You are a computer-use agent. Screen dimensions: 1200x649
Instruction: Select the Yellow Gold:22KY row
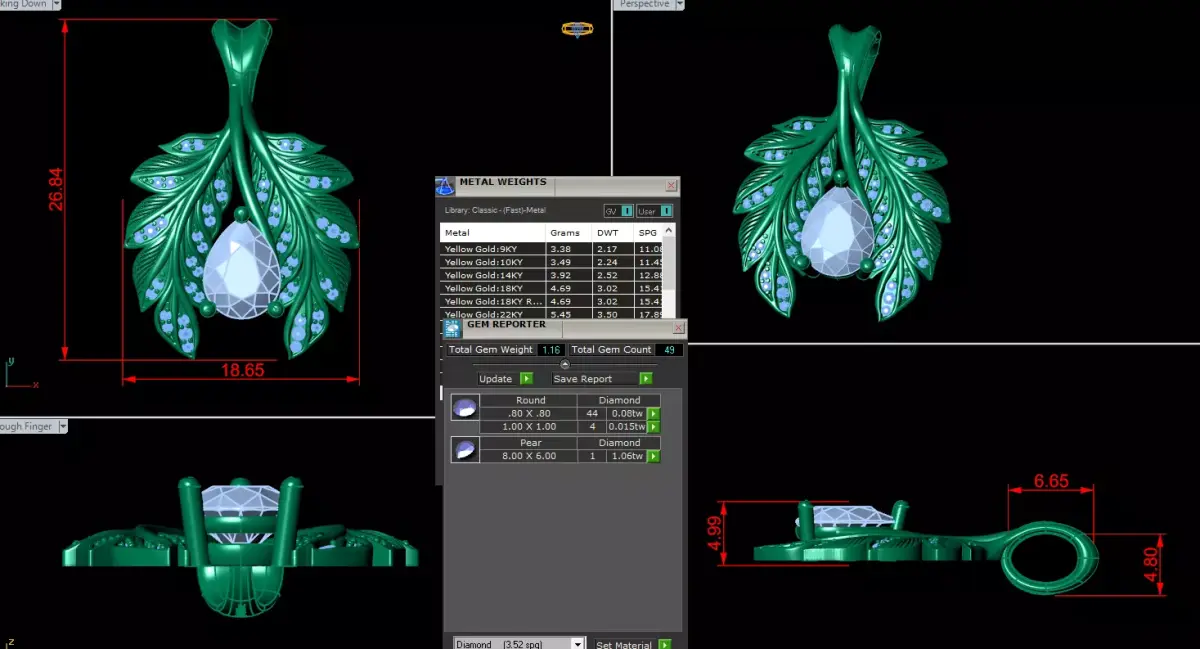[552, 314]
